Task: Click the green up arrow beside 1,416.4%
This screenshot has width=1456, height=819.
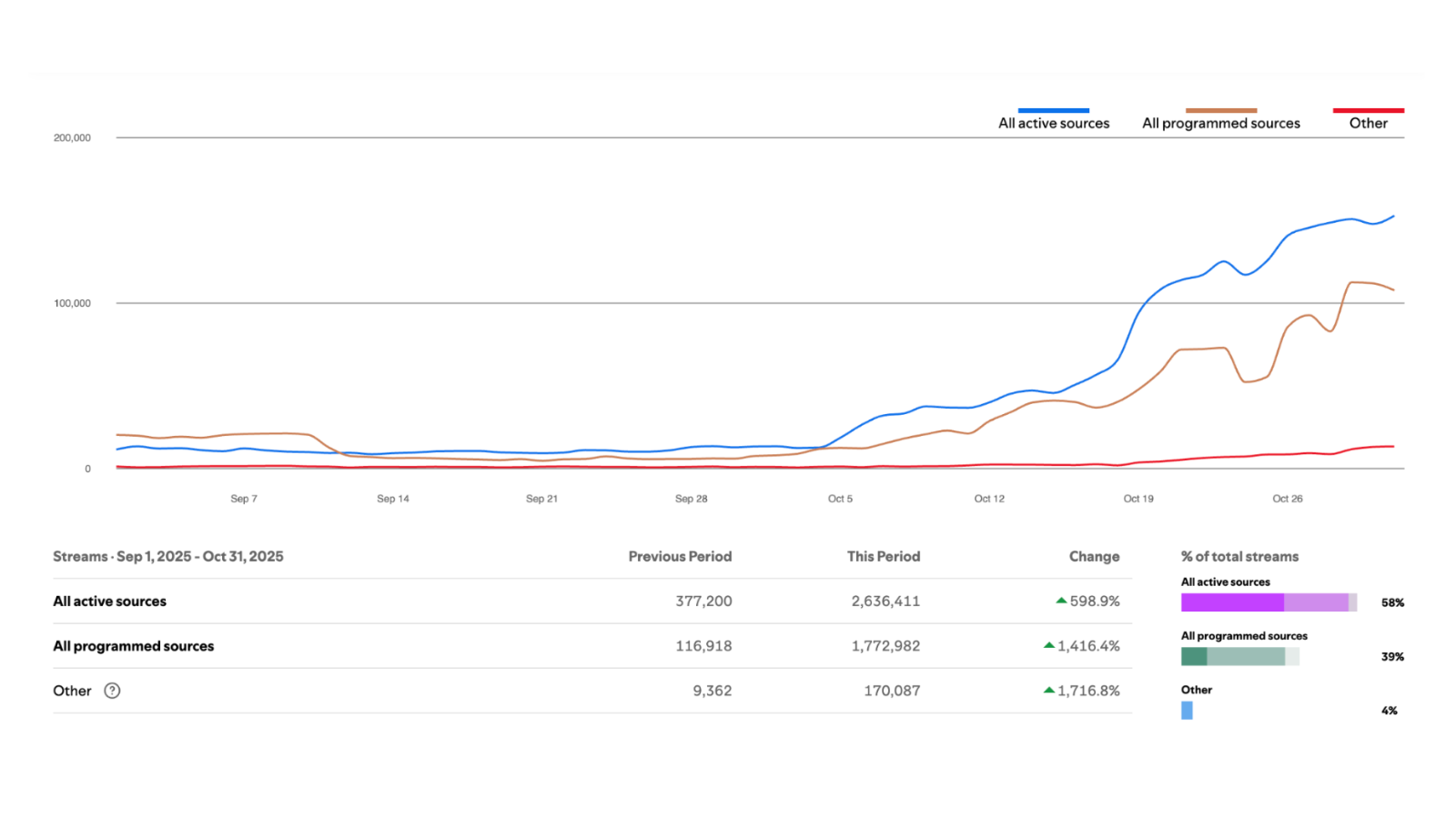Action: pyautogui.click(x=1049, y=645)
